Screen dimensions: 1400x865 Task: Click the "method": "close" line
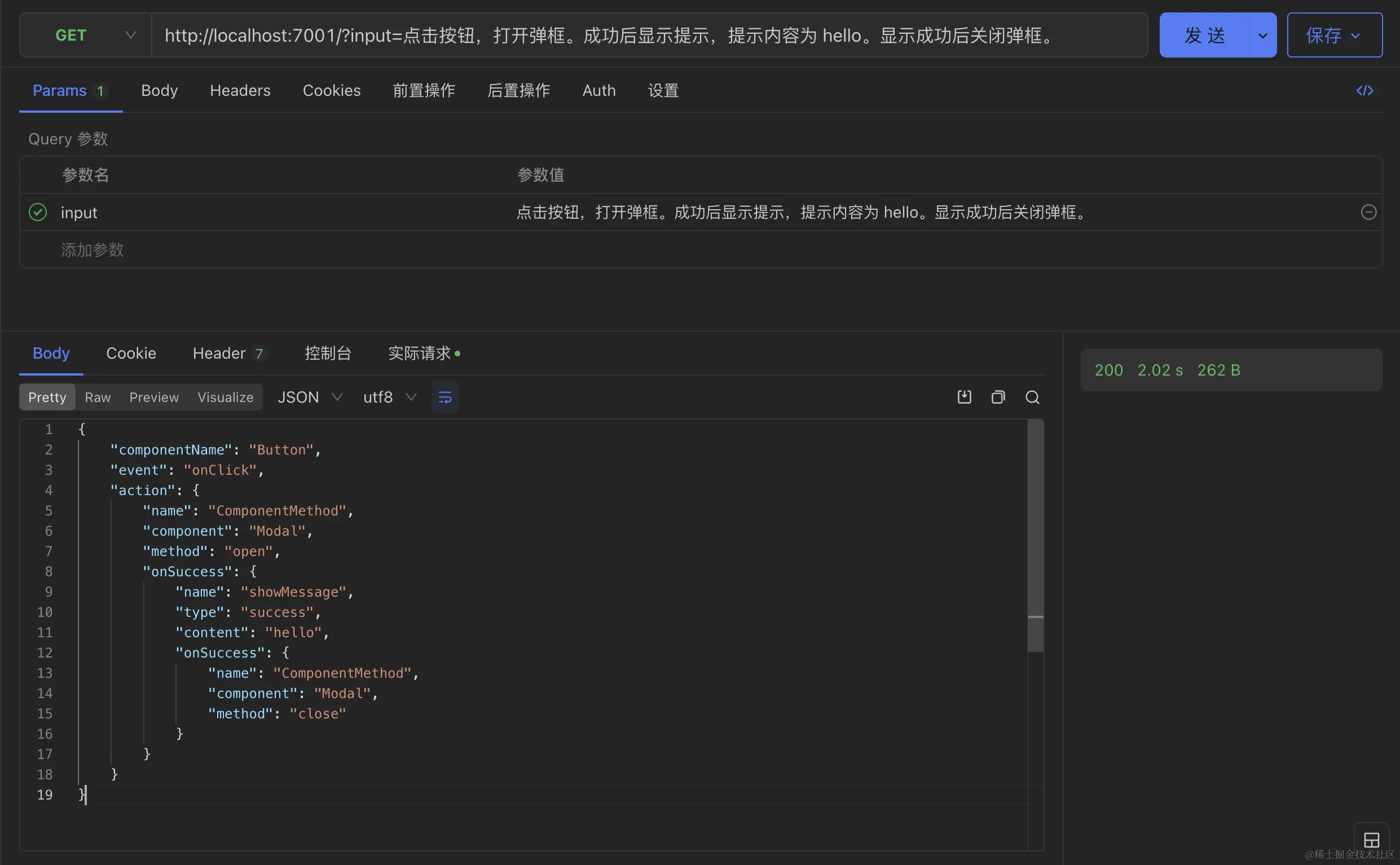pos(277,713)
